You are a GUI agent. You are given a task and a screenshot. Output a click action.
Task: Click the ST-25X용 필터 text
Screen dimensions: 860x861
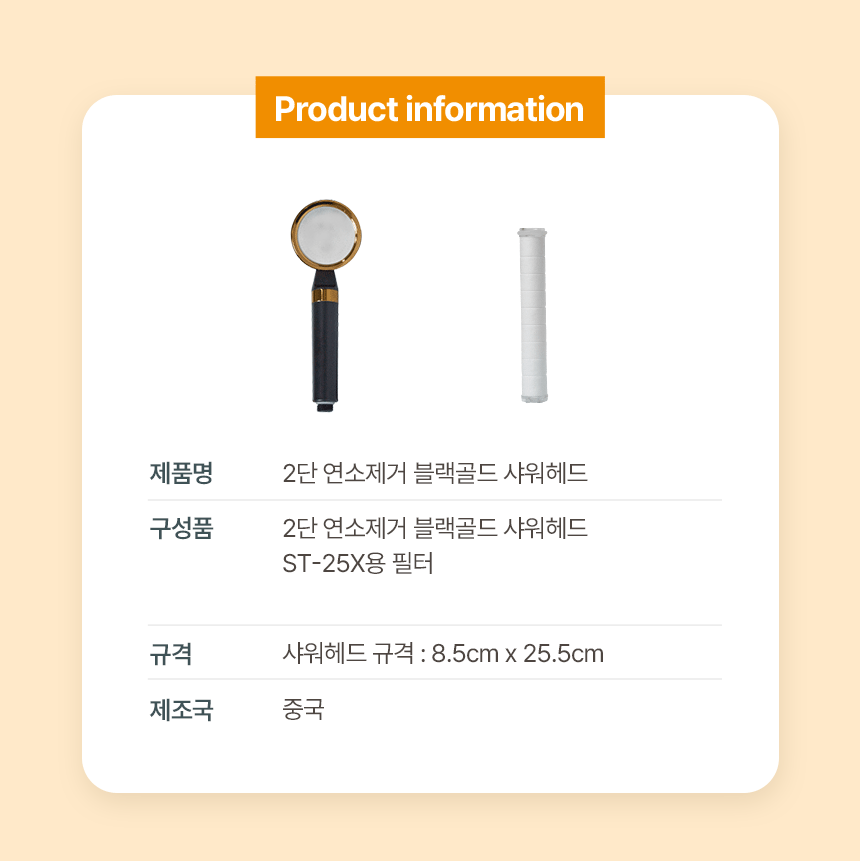click(357, 564)
